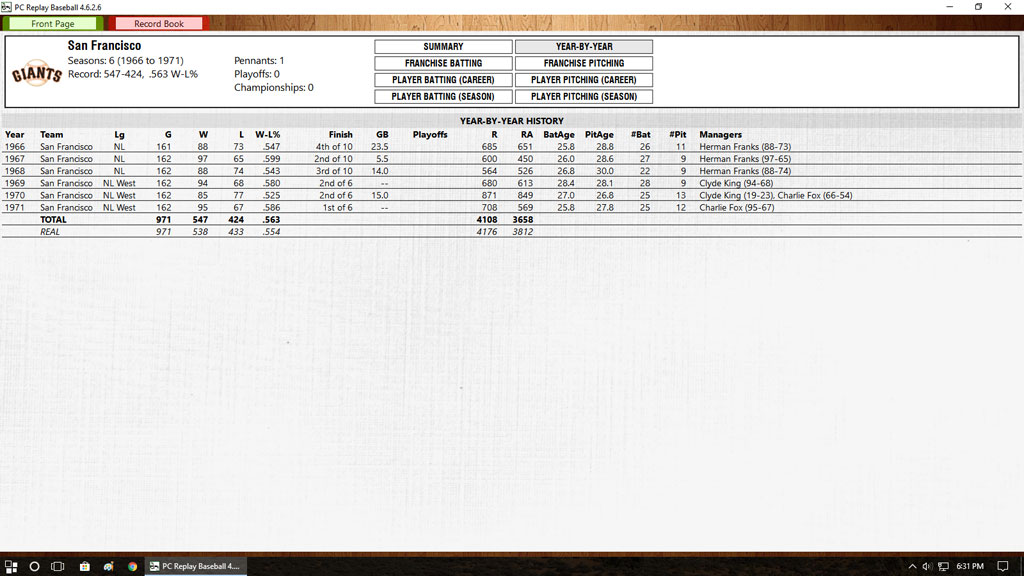Select the Year-By-Year view button

pyautogui.click(x=584, y=47)
